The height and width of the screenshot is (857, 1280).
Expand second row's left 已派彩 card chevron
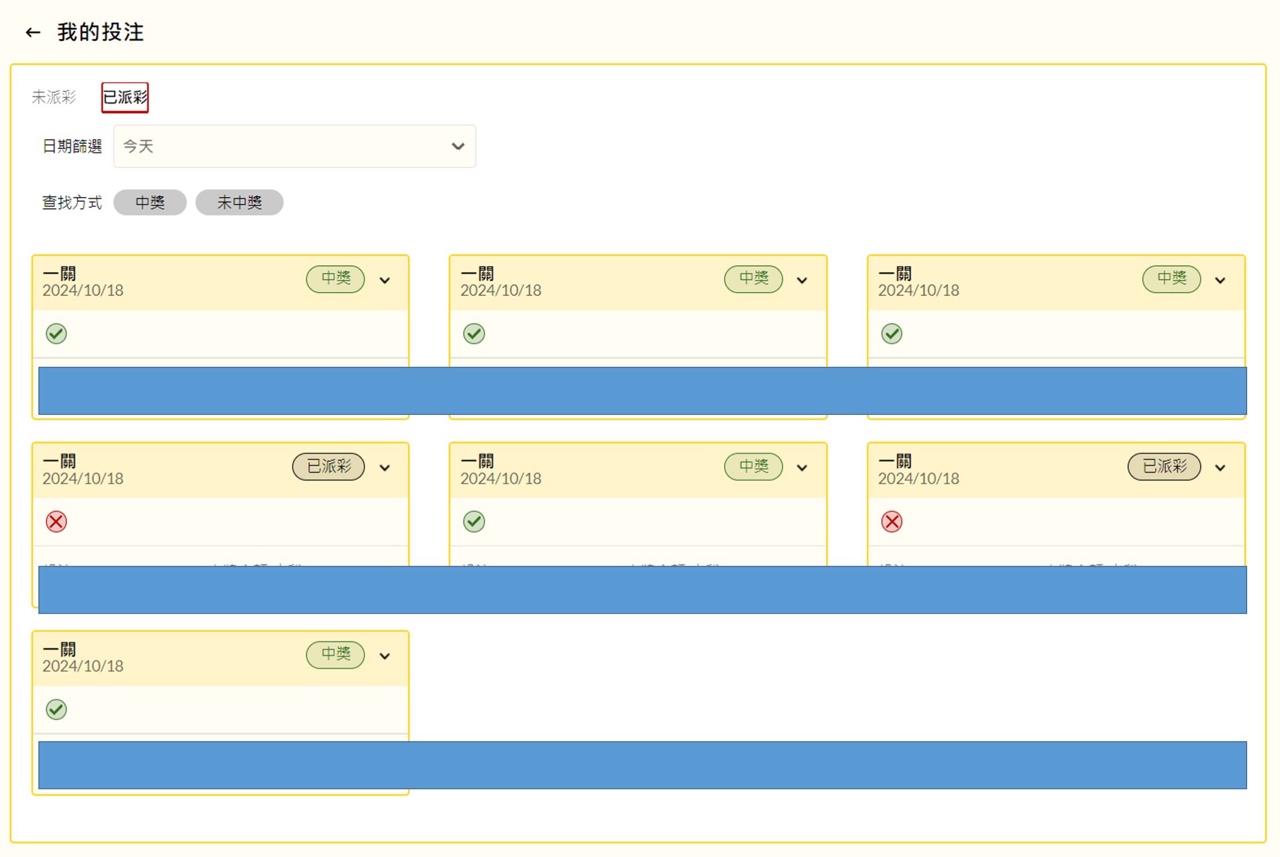[385, 468]
